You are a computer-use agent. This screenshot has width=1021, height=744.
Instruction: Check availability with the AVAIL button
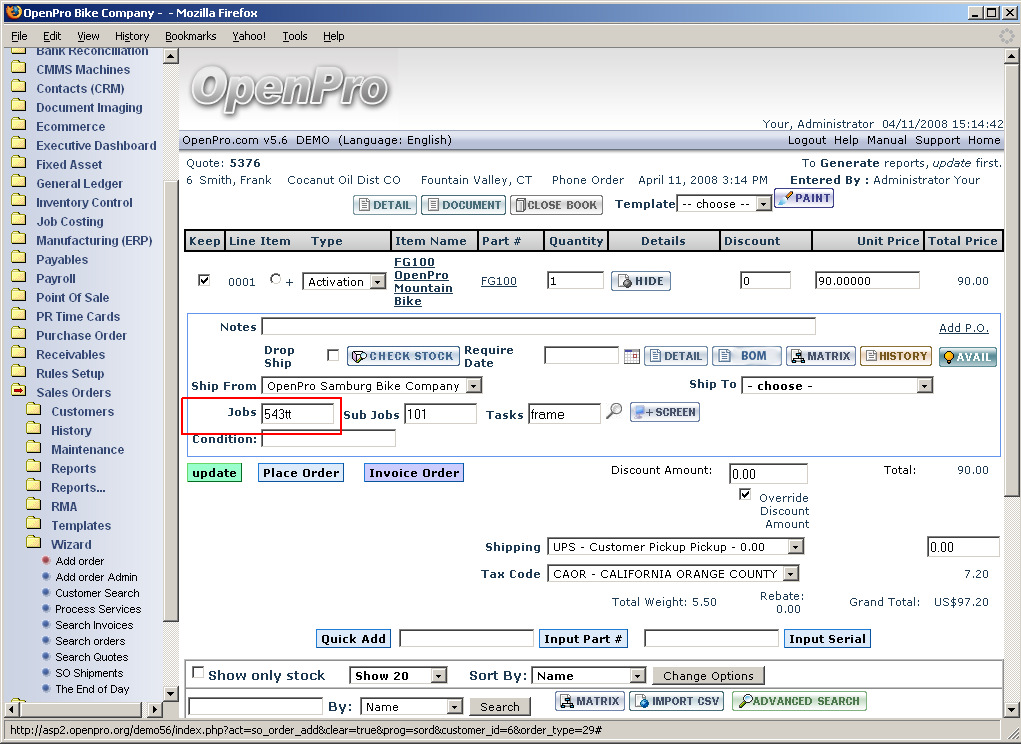point(967,357)
